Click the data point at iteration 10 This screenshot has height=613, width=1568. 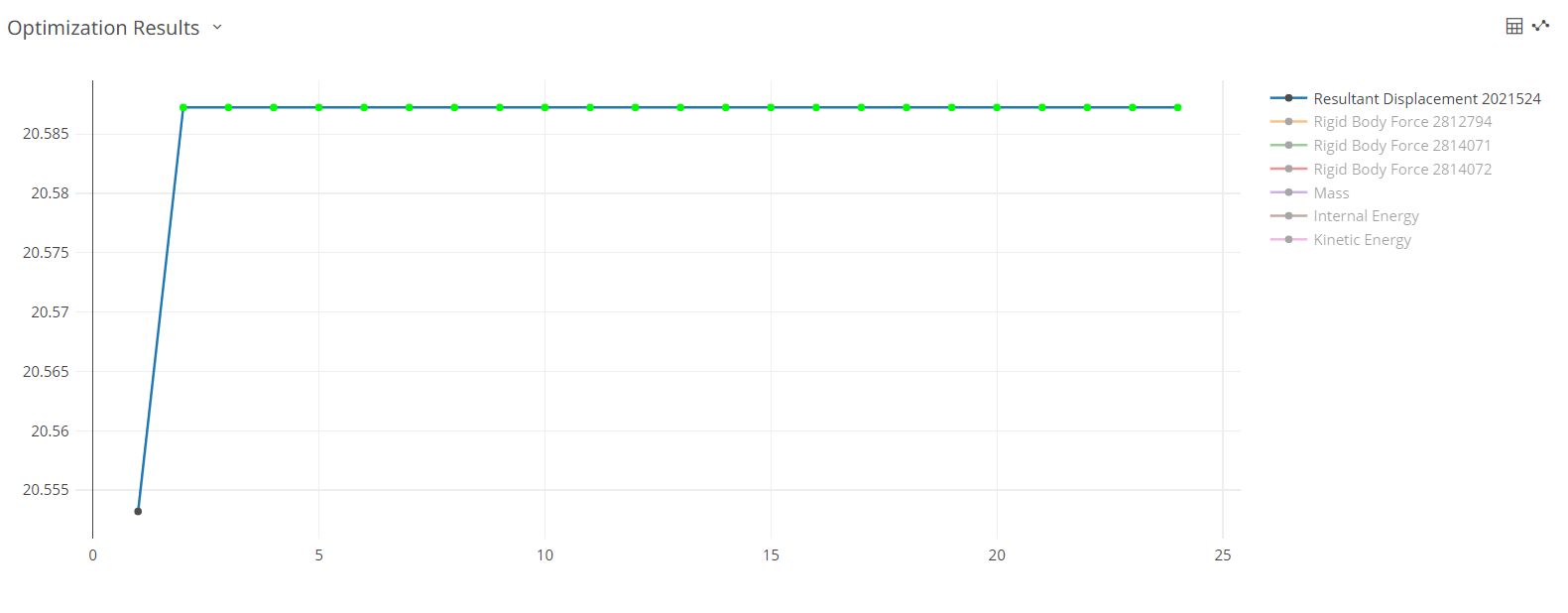tap(545, 107)
